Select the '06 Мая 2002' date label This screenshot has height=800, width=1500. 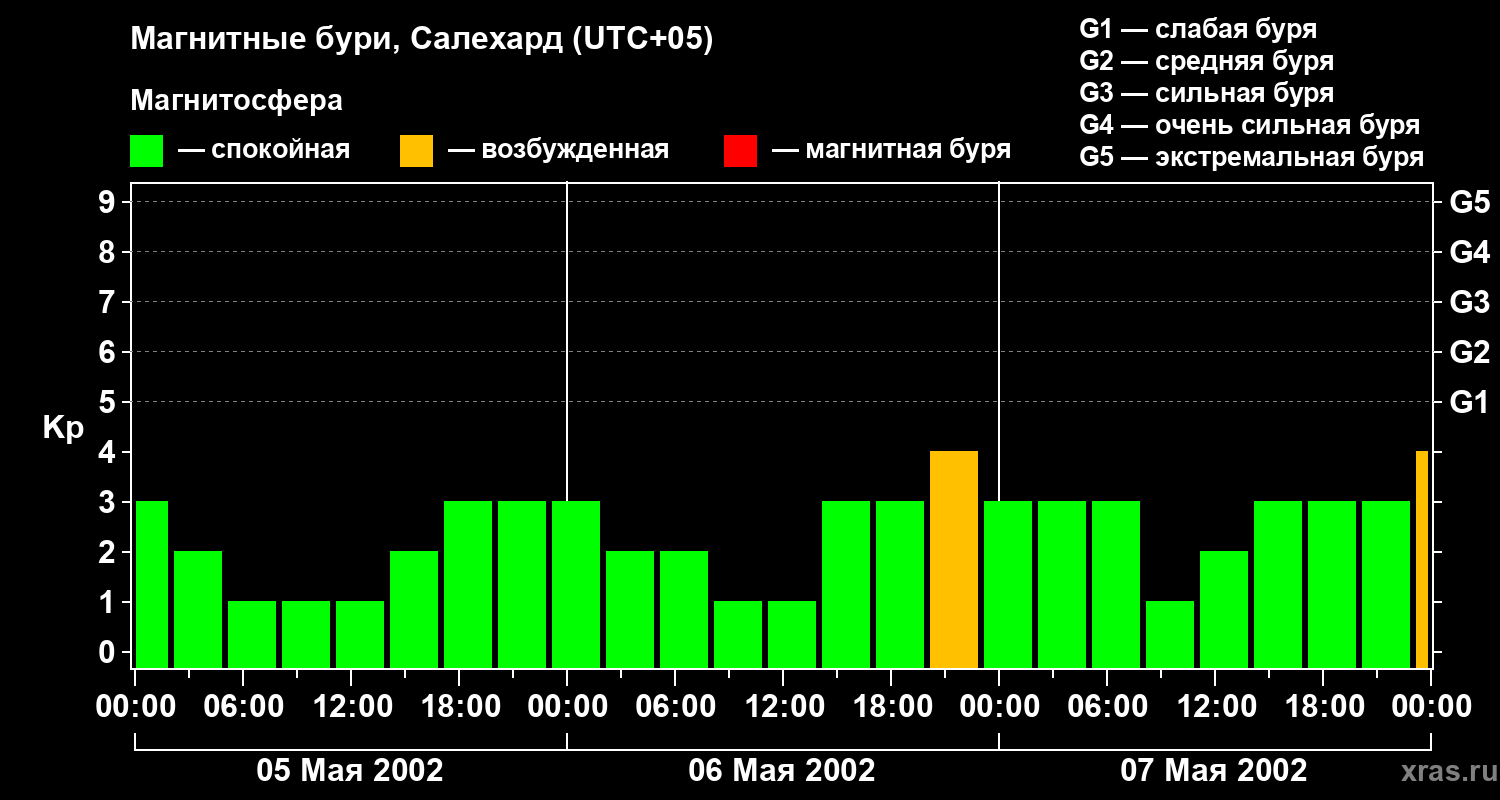[782, 770]
